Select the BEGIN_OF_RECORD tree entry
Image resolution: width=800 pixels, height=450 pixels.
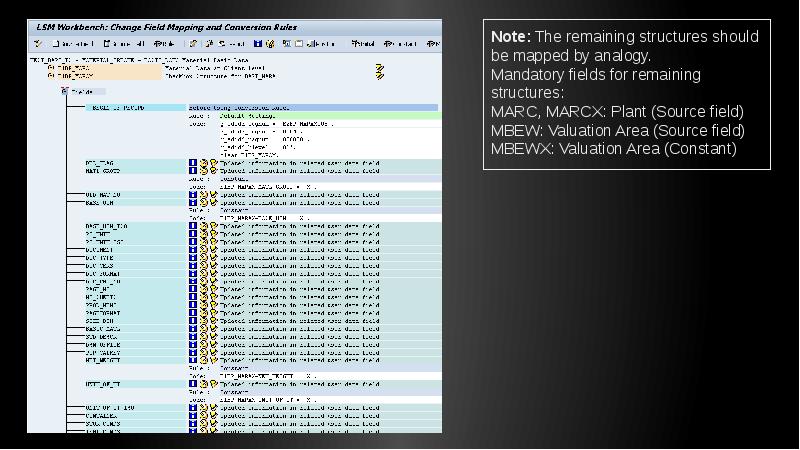[117, 107]
